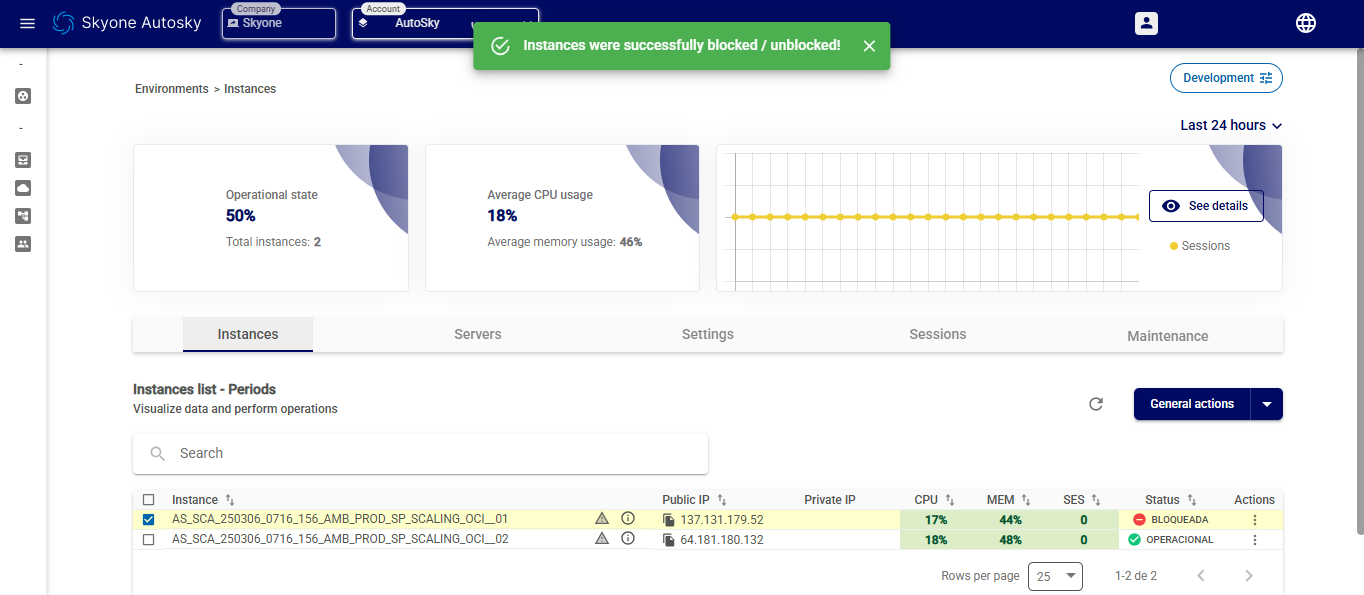Refresh the instances list
Viewport: 1364px width, 595px height.
(1096, 404)
